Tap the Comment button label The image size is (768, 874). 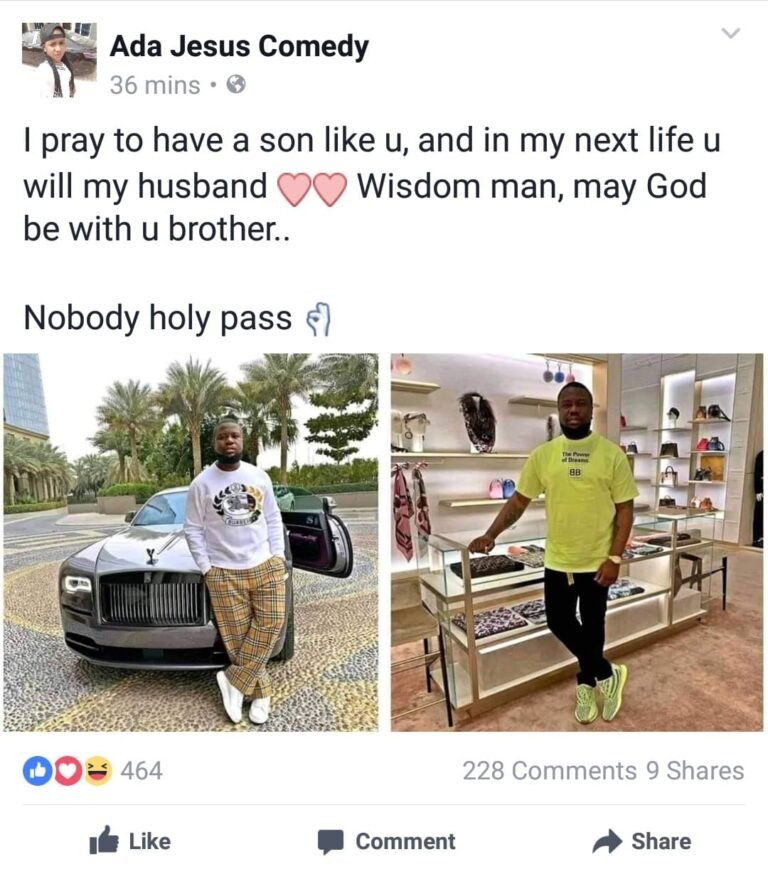pyautogui.click(x=405, y=841)
